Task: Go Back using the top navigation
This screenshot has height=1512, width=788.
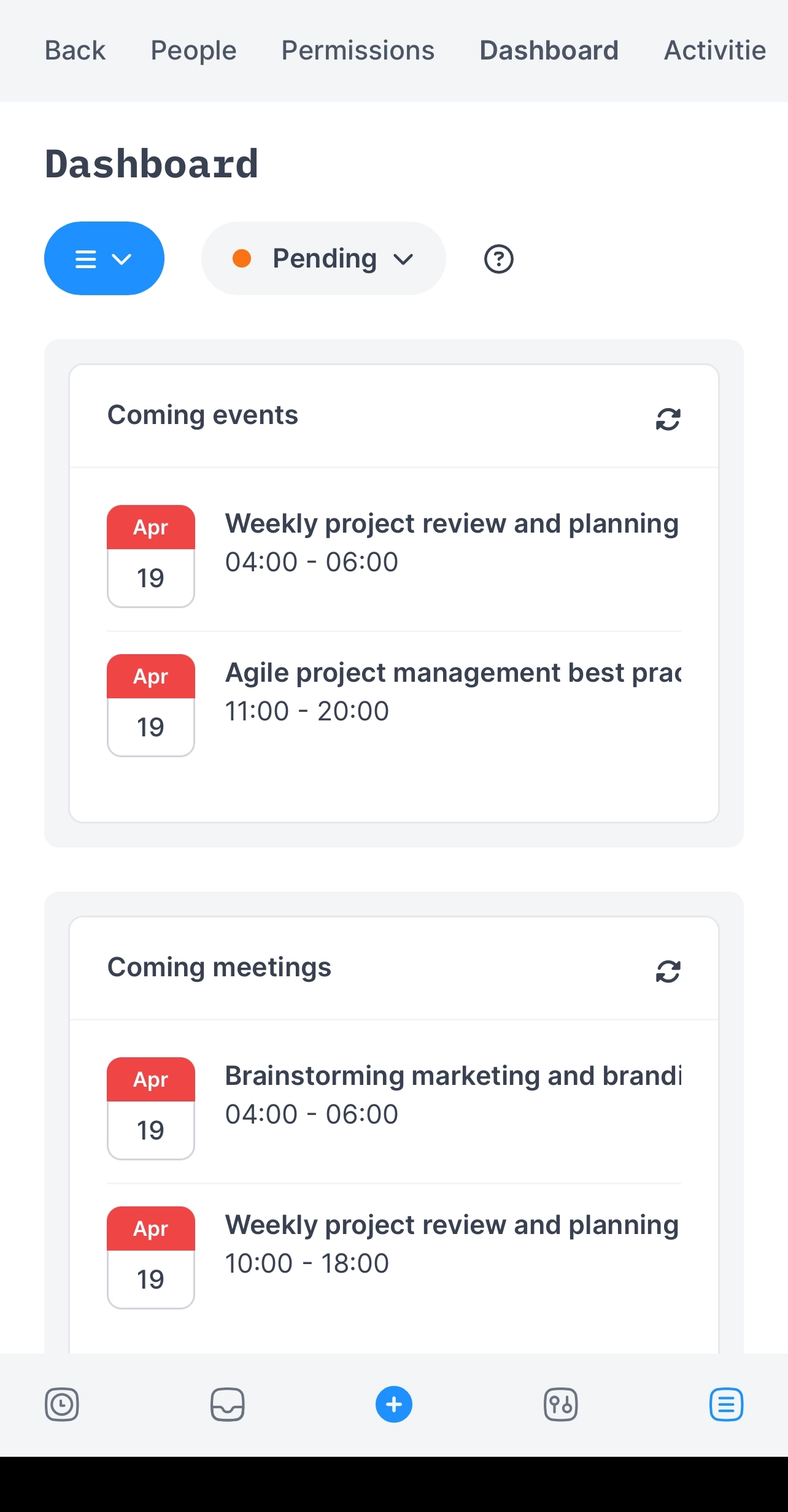Action: click(75, 50)
